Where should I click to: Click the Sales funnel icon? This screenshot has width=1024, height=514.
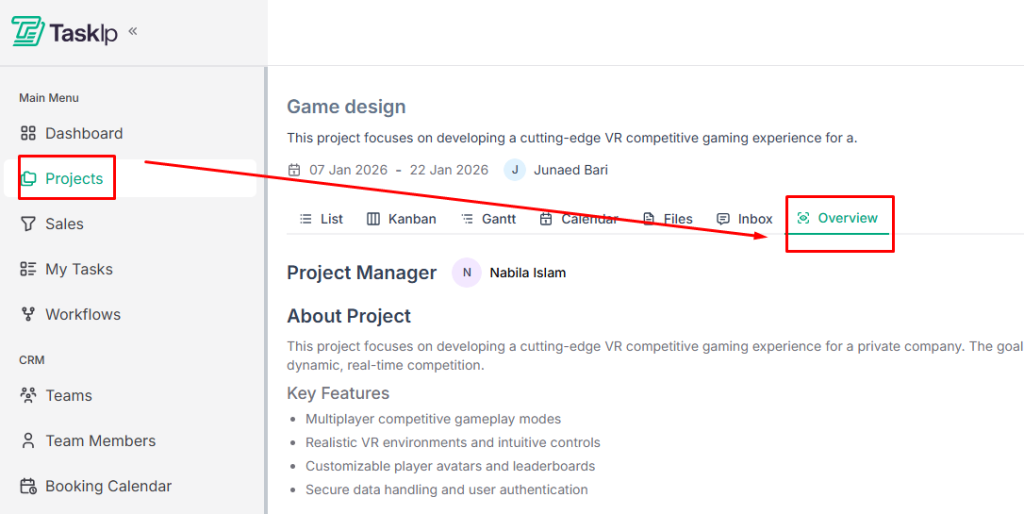click(x=28, y=224)
